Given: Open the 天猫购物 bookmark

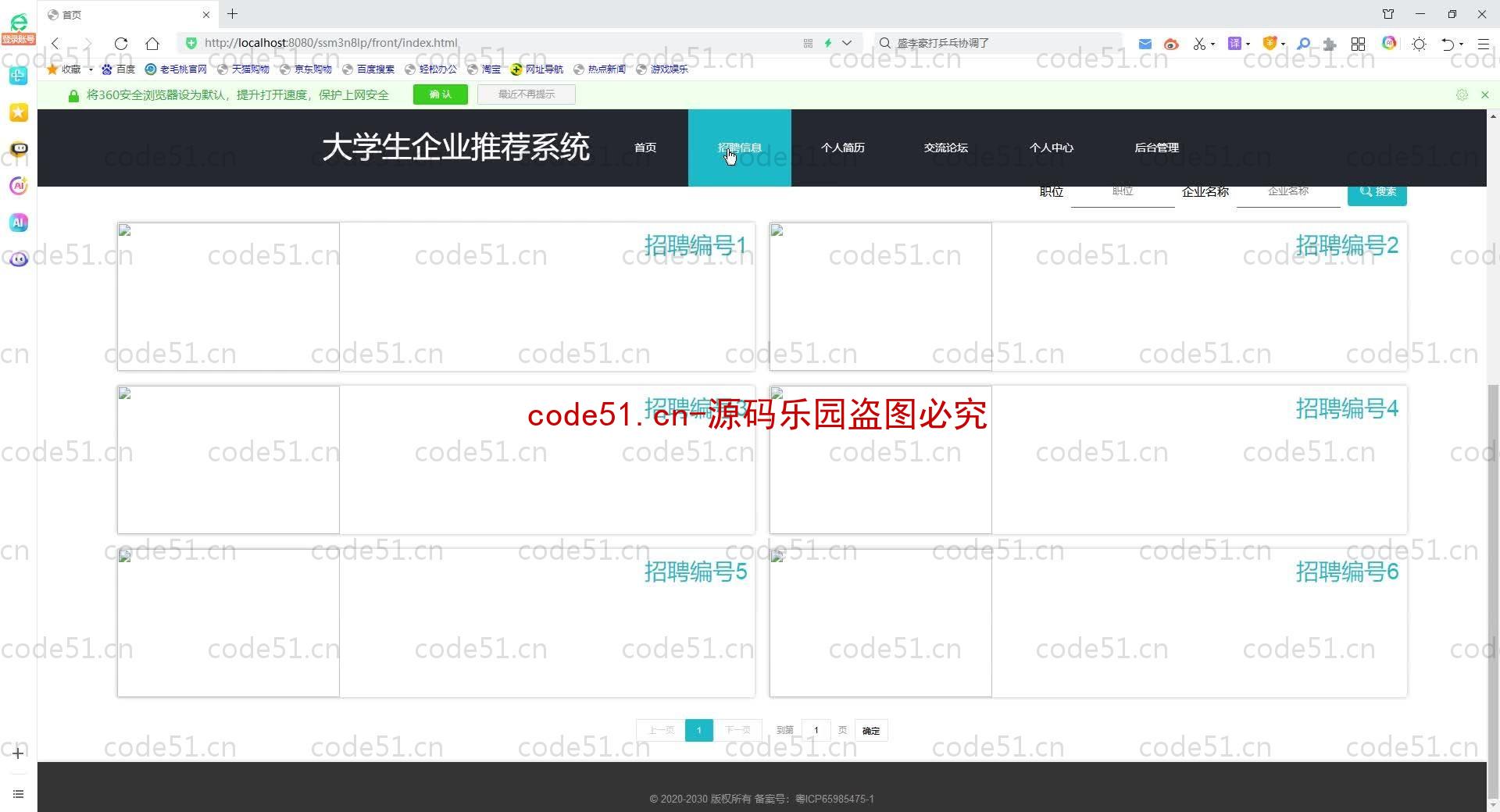Looking at the screenshot, I should 243,69.
